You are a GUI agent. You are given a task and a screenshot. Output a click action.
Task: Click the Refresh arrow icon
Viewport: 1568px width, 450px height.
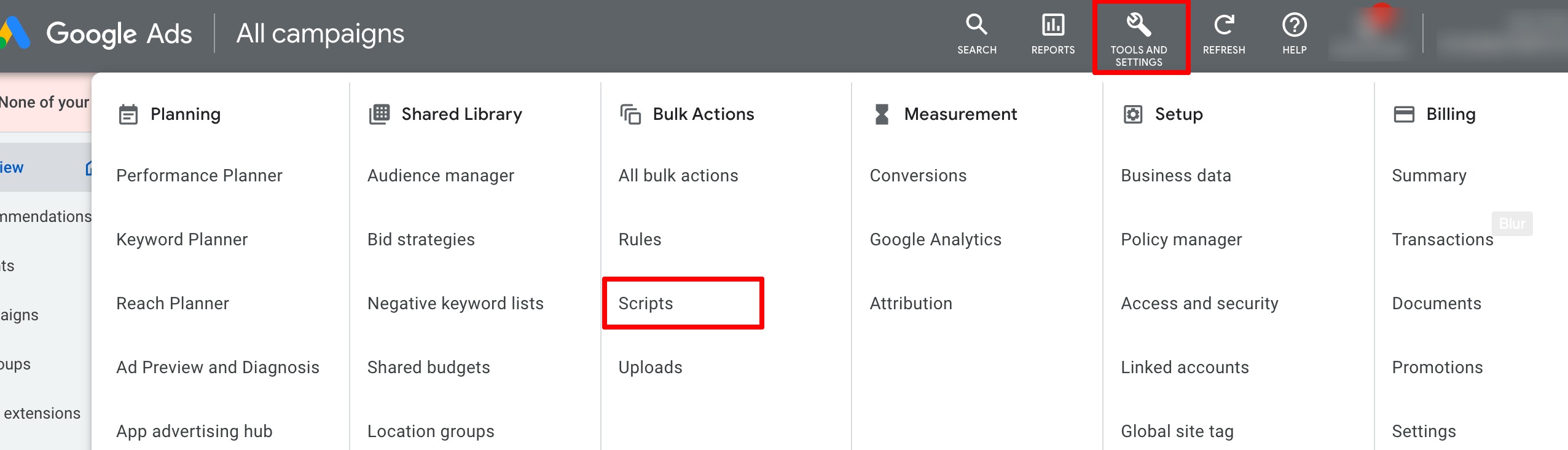(1223, 25)
